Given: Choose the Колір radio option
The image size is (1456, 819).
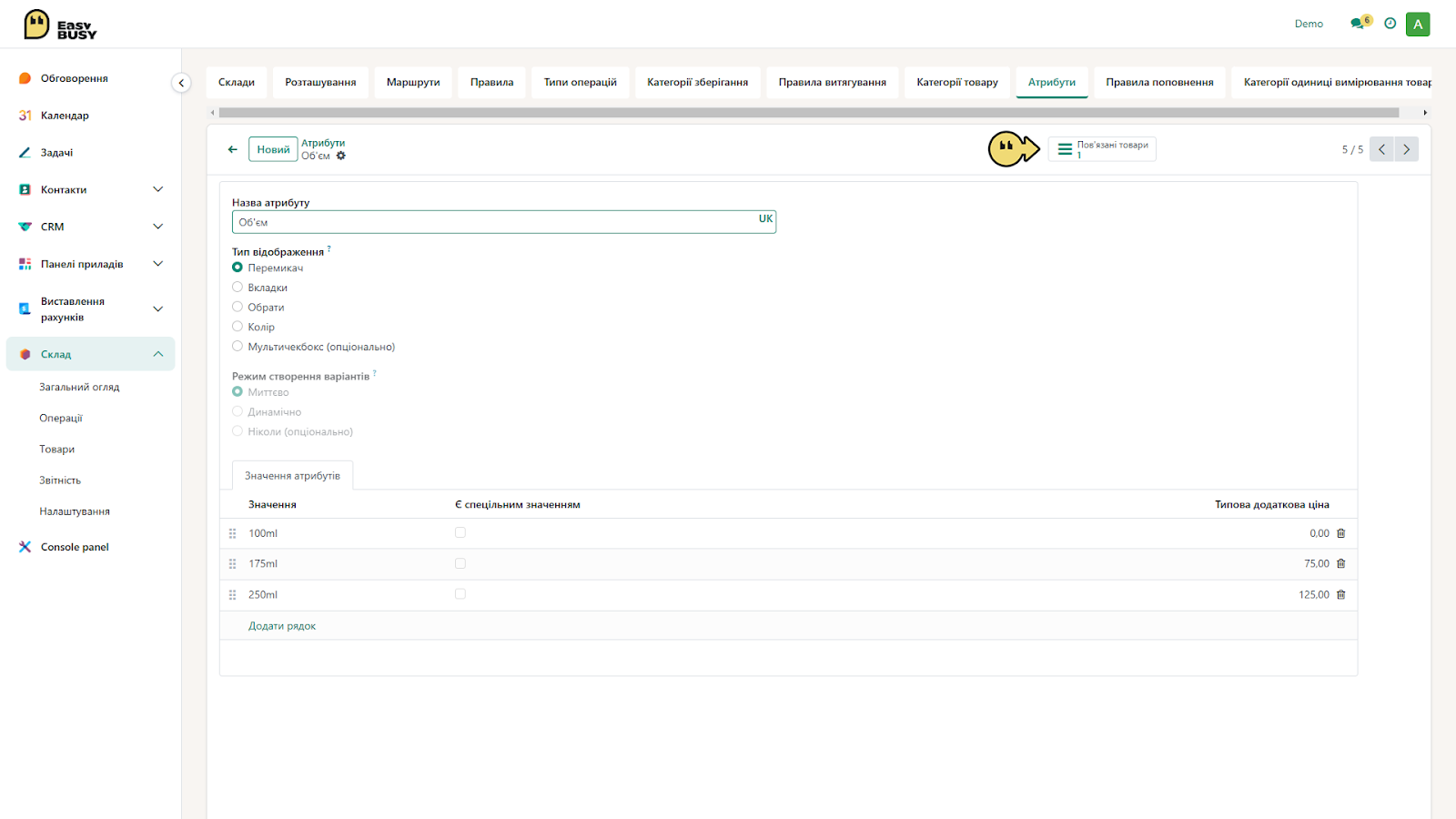Looking at the screenshot, I should pyautogui.click(x=238, y=327).
